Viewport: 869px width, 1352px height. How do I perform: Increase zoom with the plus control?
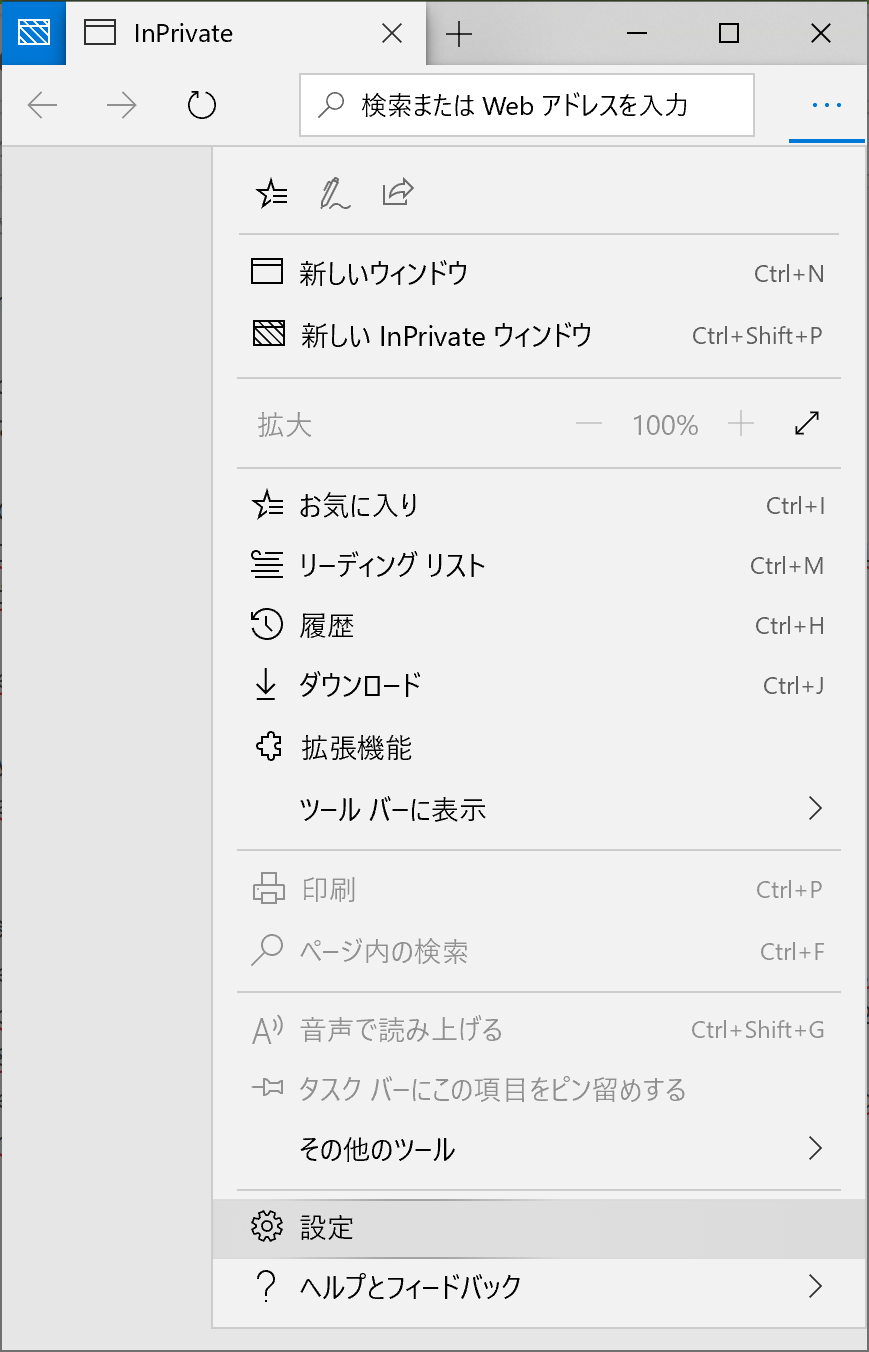[x=741, y=424]
